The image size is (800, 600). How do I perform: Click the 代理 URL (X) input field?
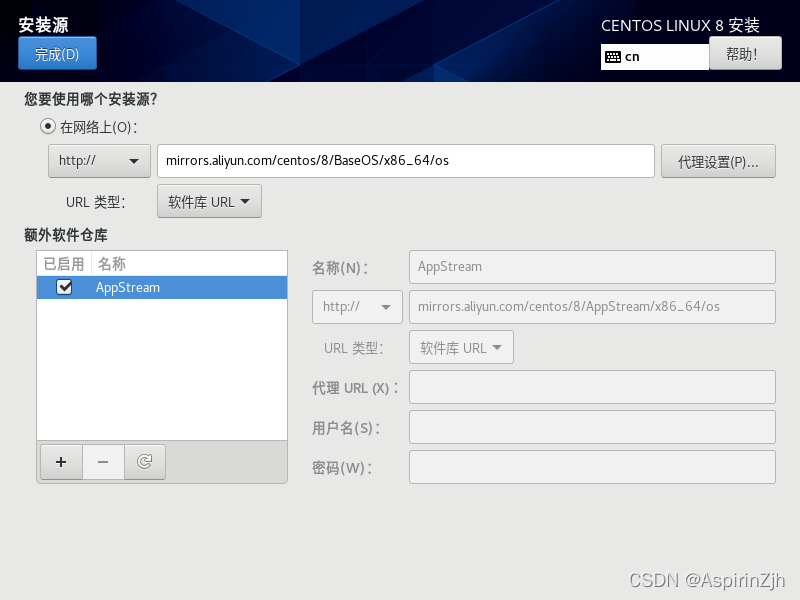point(592,387)
